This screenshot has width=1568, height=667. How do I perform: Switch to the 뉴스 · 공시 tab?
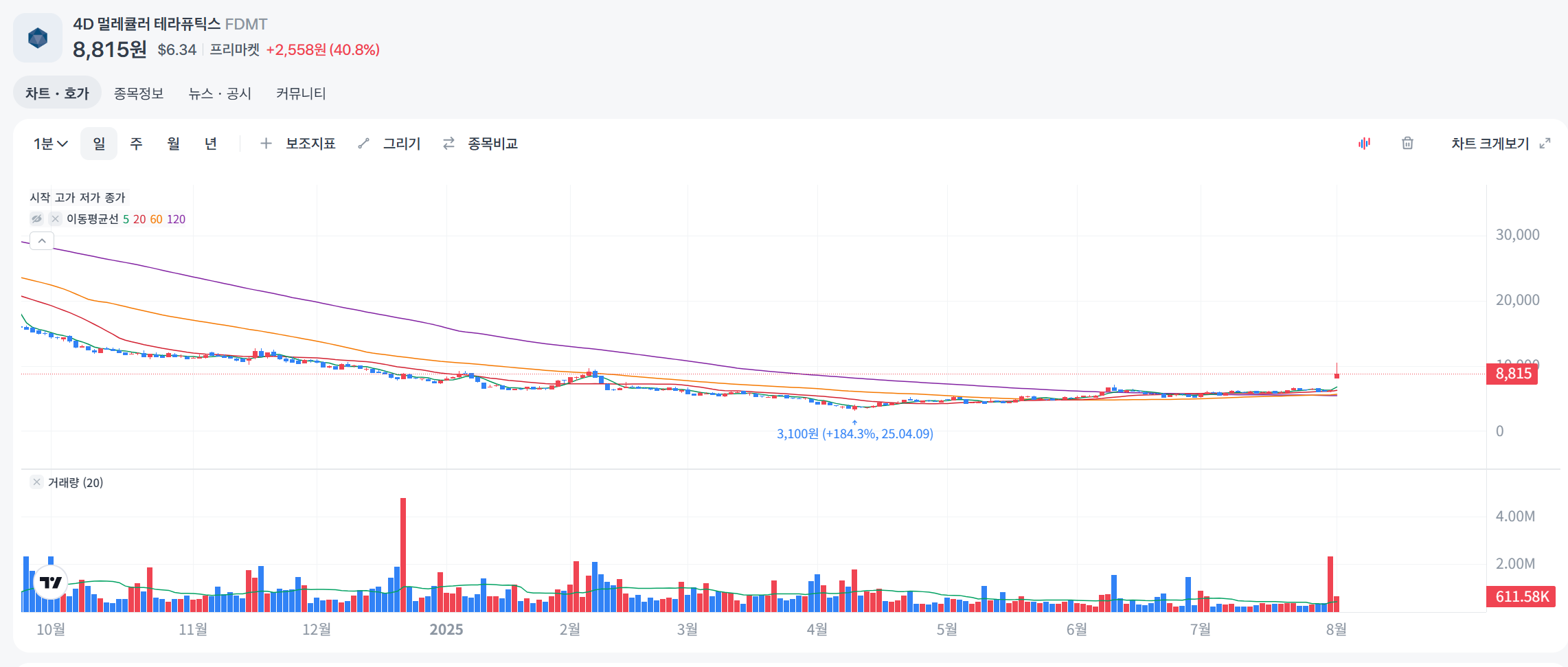pyautogui.click(x=220, y=93)
